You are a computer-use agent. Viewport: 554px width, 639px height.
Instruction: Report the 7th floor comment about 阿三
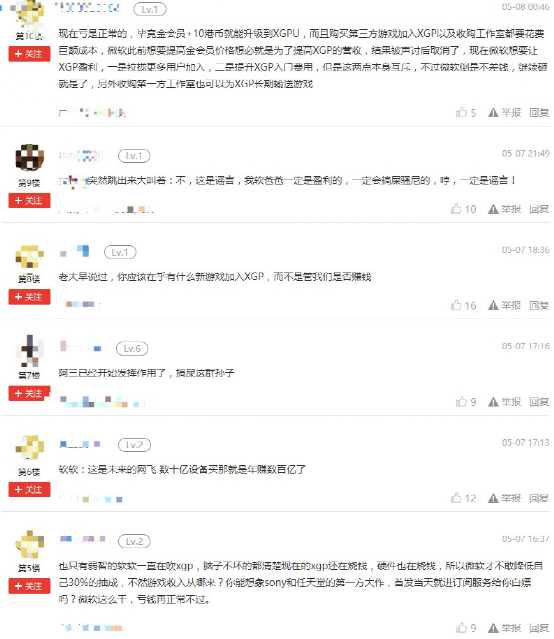coord(505,402)
